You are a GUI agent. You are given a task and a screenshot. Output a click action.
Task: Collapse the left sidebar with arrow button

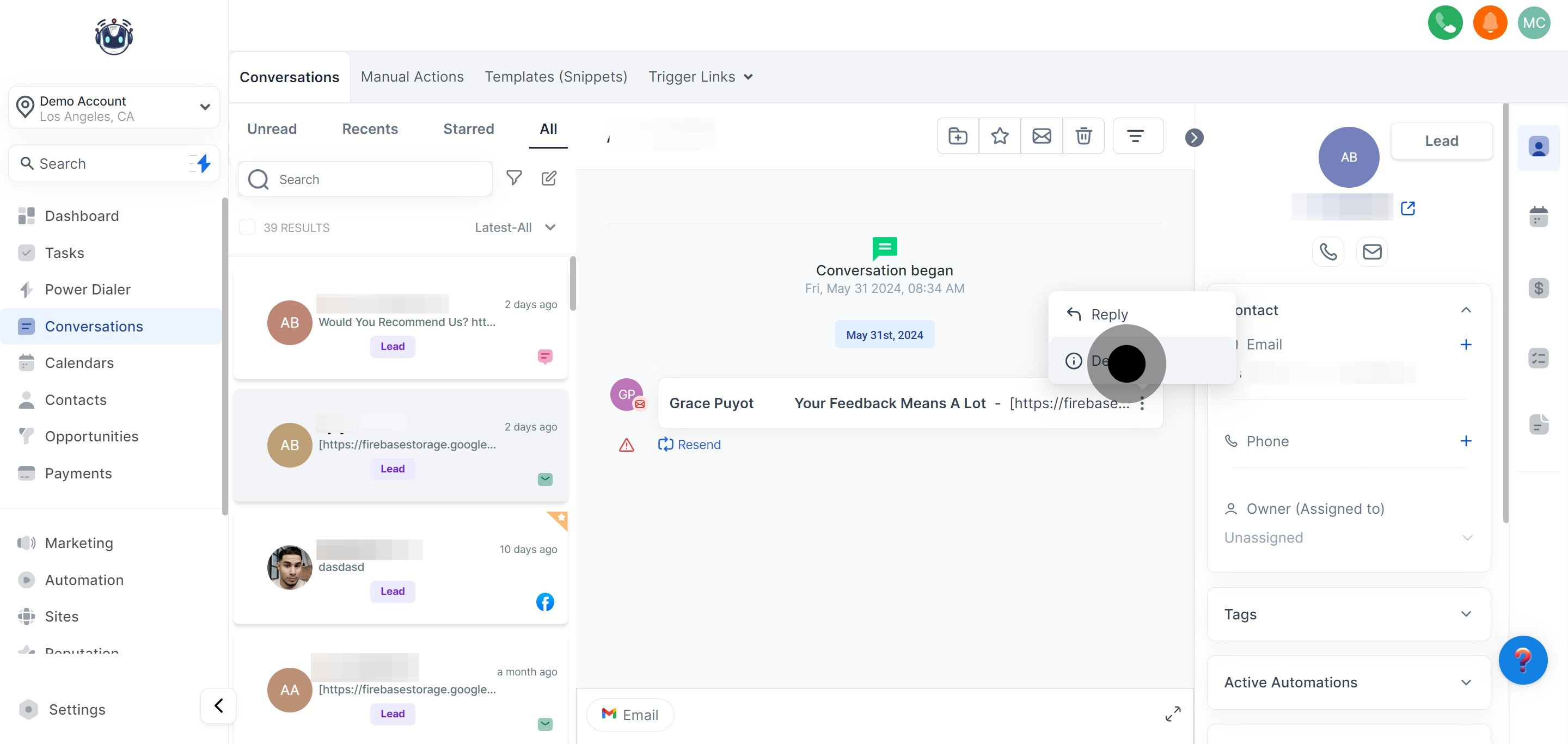(x=218, y=705)
